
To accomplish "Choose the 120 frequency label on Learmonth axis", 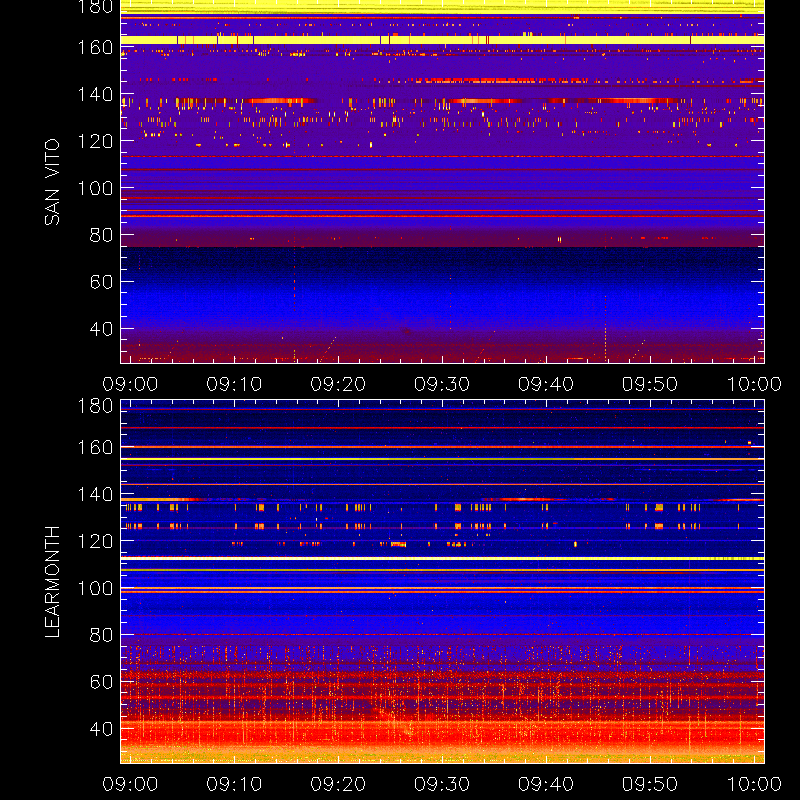I will tap(95, 541).
